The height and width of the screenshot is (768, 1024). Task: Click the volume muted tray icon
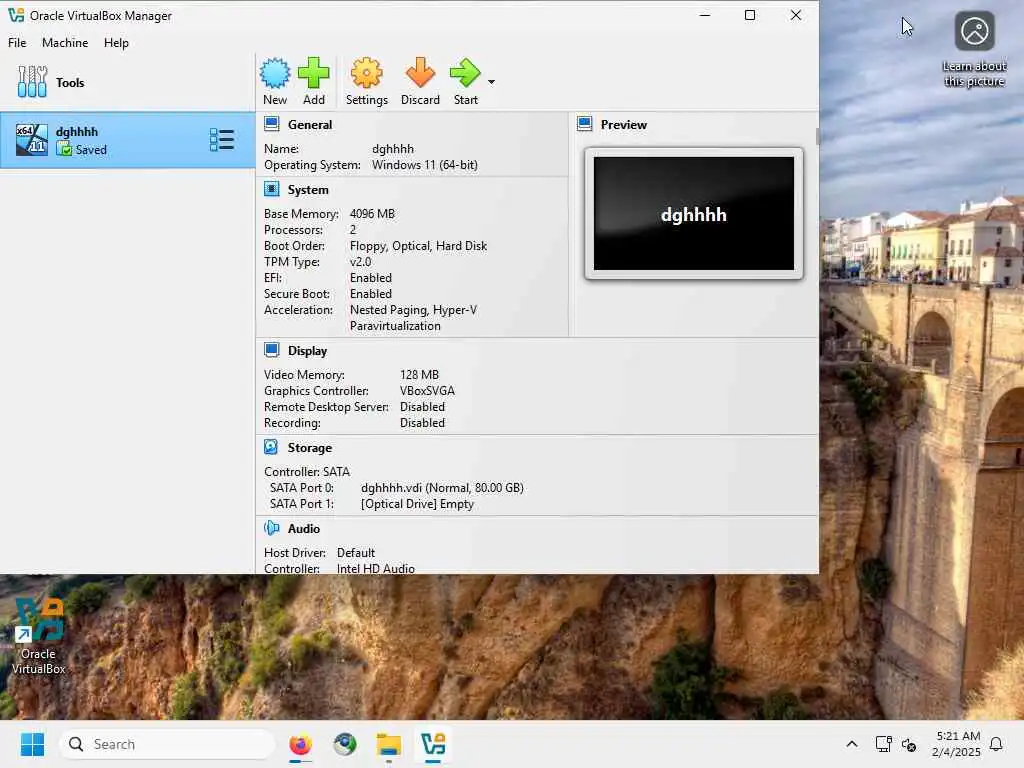coord(908,744)
